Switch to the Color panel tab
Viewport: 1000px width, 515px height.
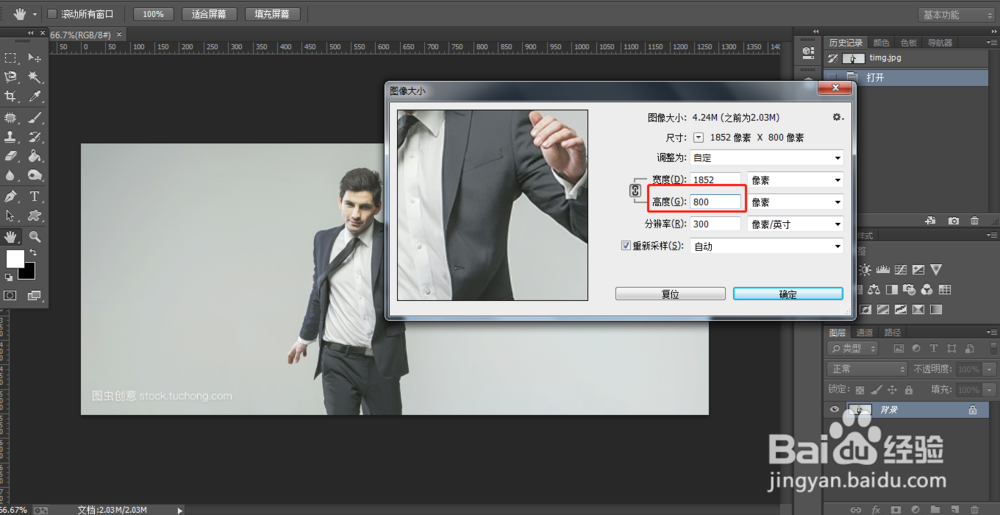(x=881, y=43)
